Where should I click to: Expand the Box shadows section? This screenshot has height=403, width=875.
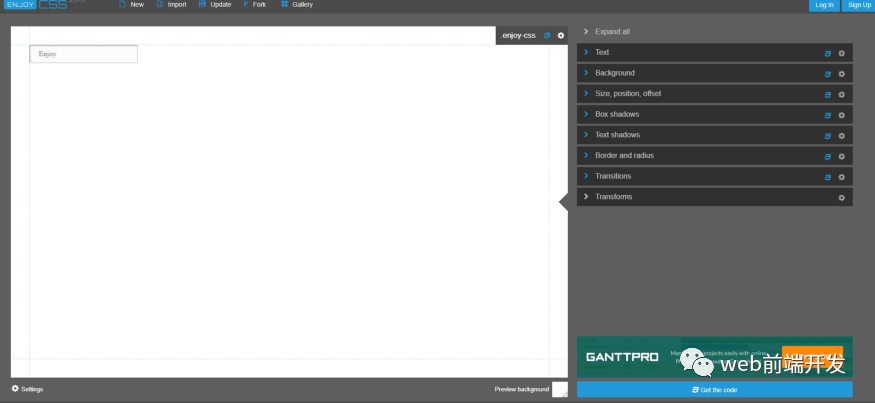point(714,114)
